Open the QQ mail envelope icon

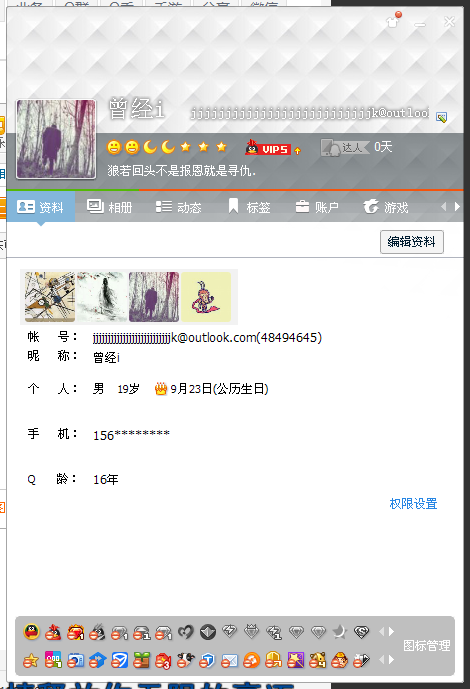229,660
